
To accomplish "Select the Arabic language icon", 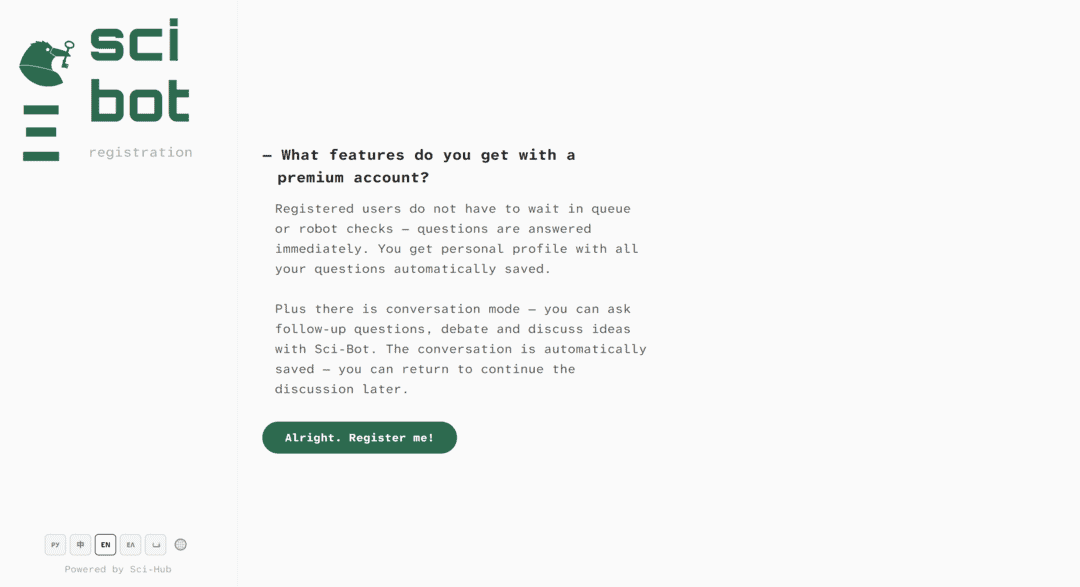I will point(155,544).
